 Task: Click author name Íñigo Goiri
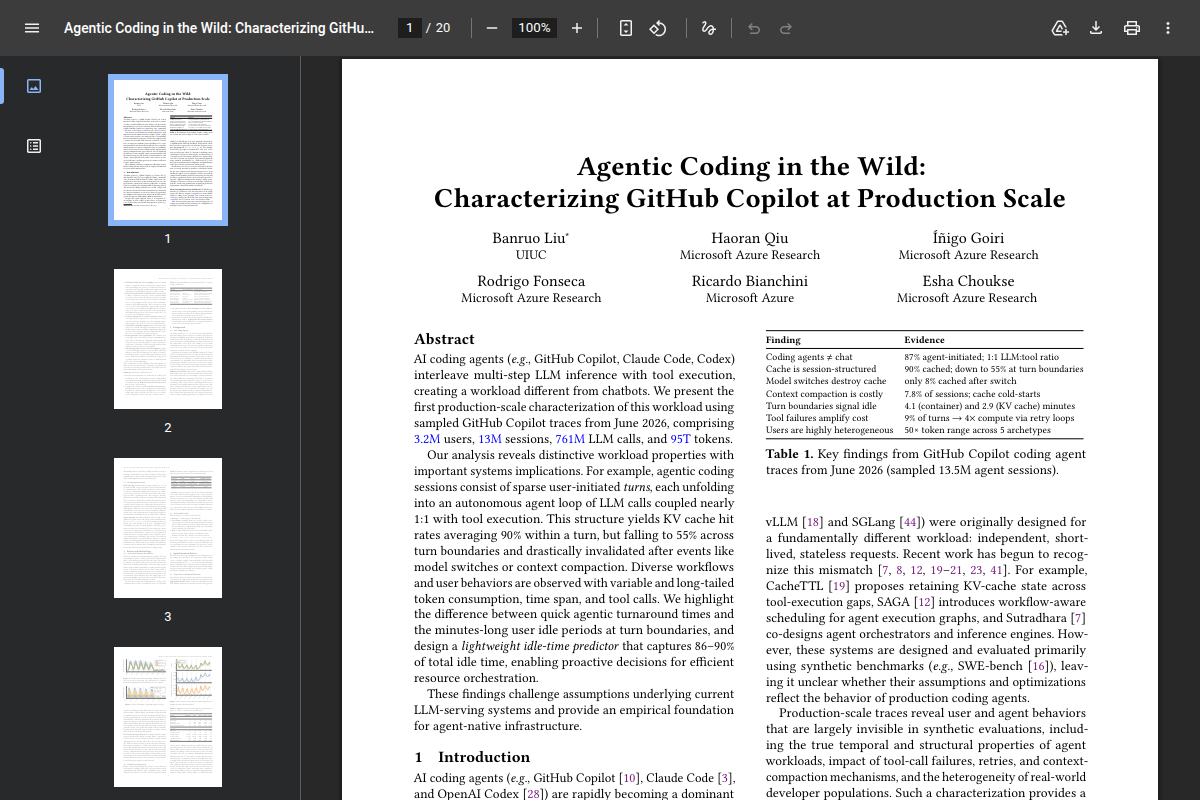click(968, 238)
